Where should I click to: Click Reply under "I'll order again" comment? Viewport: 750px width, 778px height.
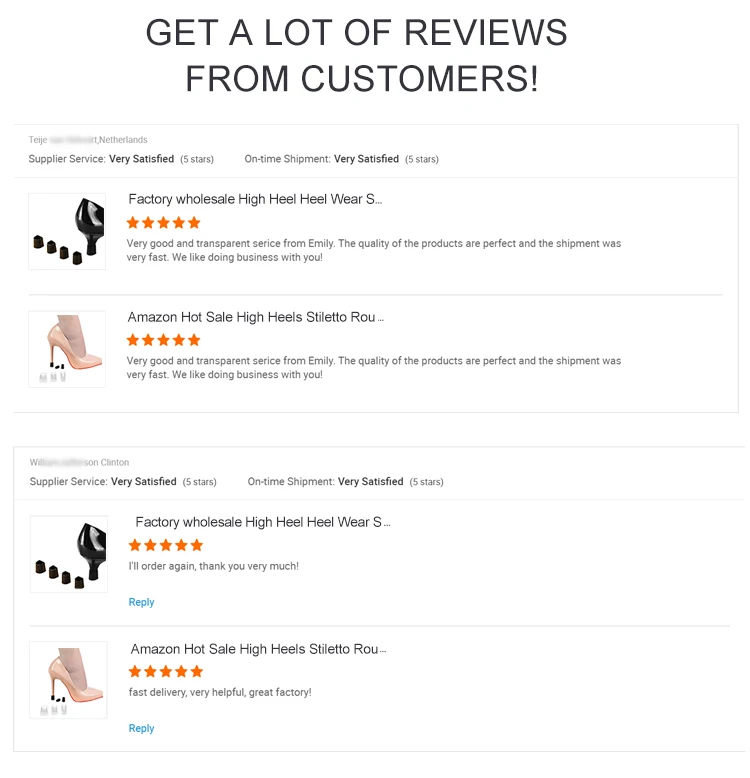point(141,602)
